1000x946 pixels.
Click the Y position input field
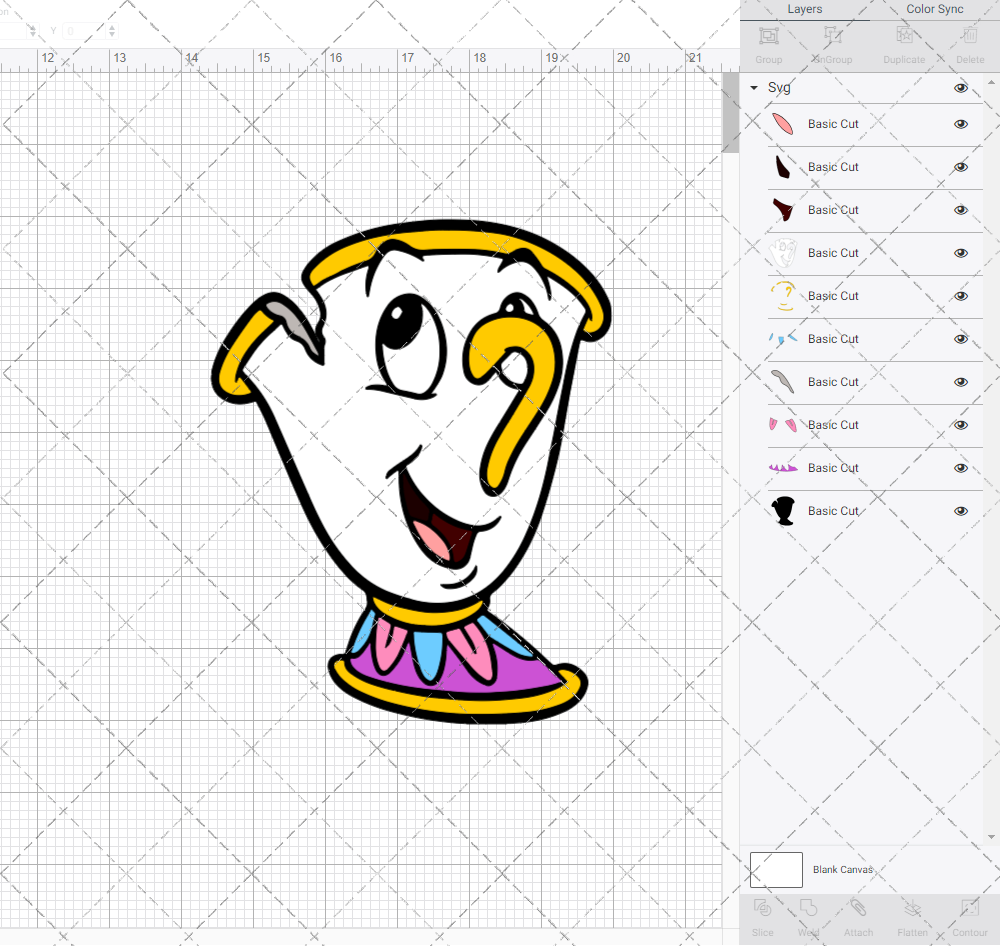coord(83,31)
